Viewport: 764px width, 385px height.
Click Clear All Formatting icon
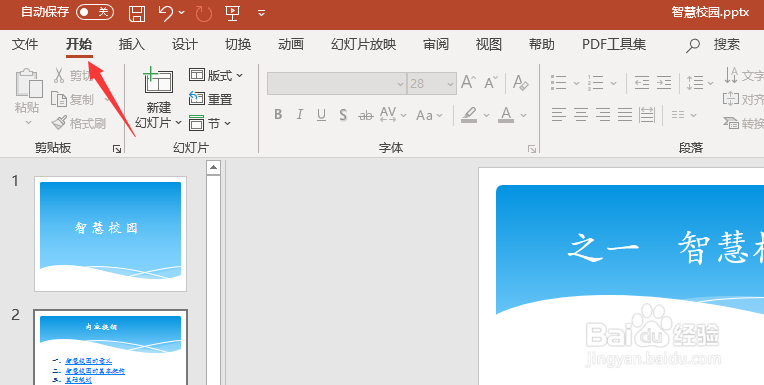pos(521,83)
